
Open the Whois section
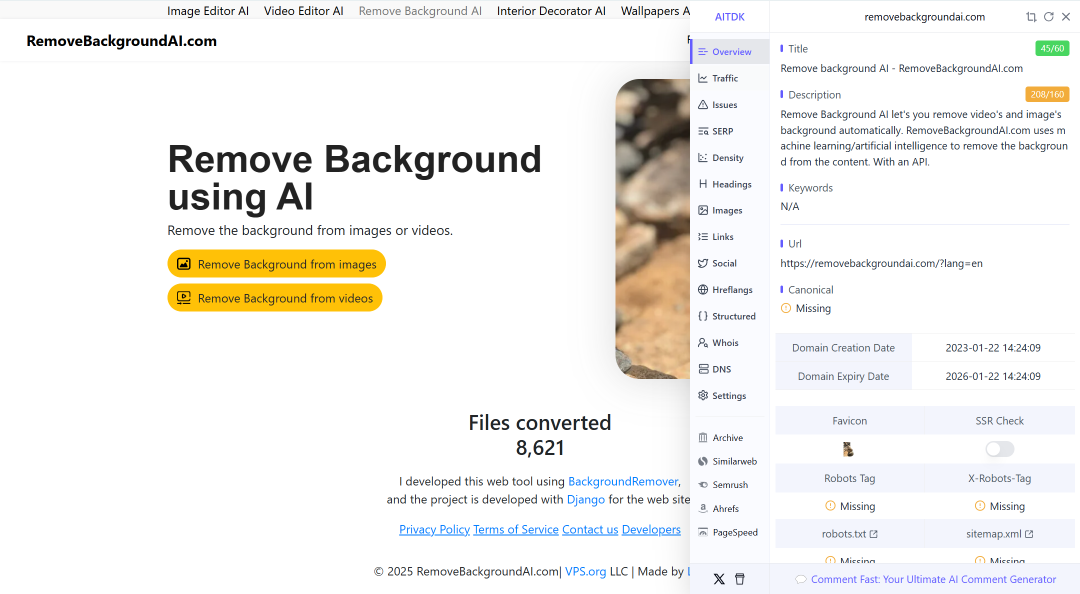[x=729, y=342]
